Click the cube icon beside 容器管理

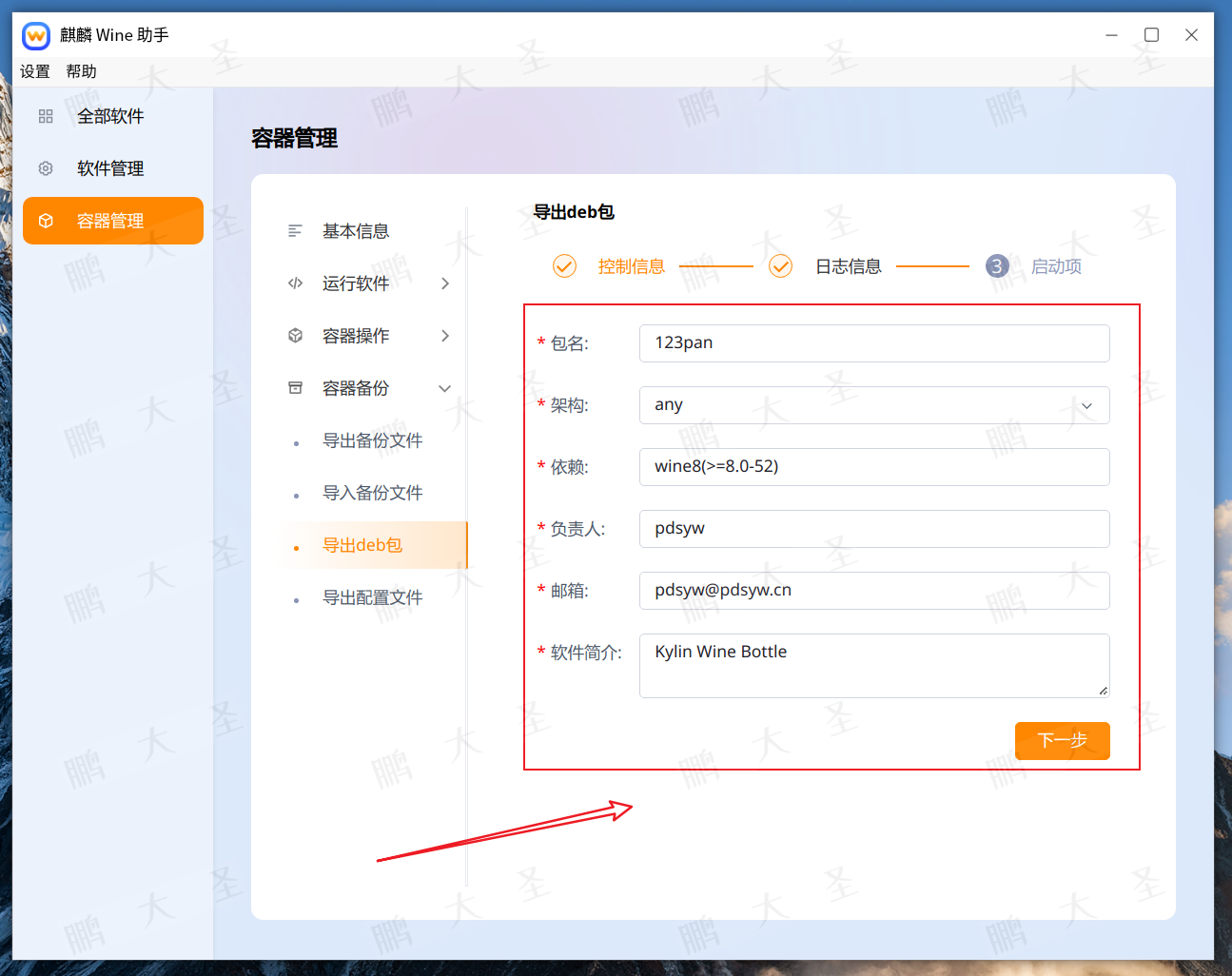point(46,221)
